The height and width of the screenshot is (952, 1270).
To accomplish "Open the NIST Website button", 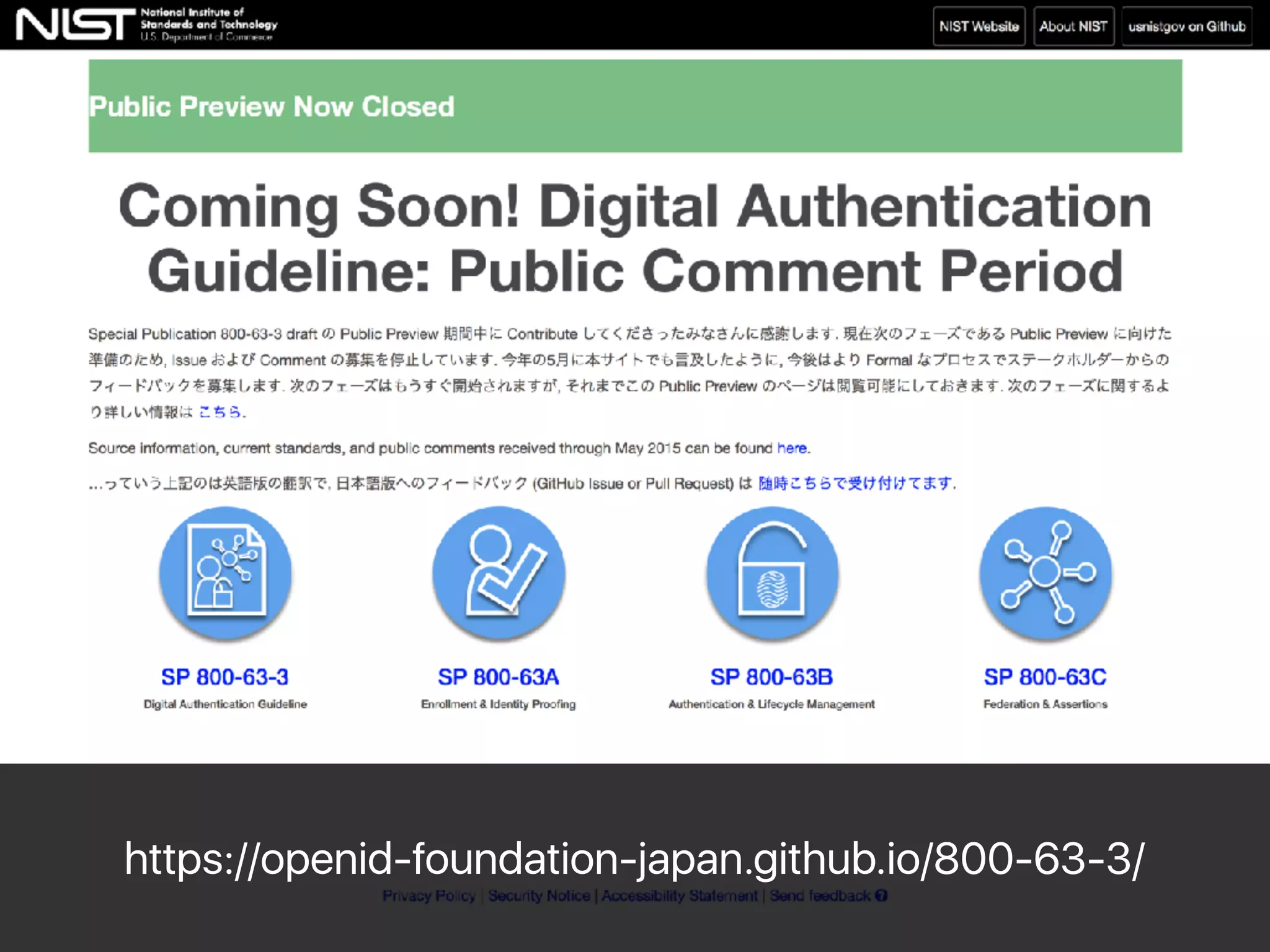I will (x=979, y=26).
